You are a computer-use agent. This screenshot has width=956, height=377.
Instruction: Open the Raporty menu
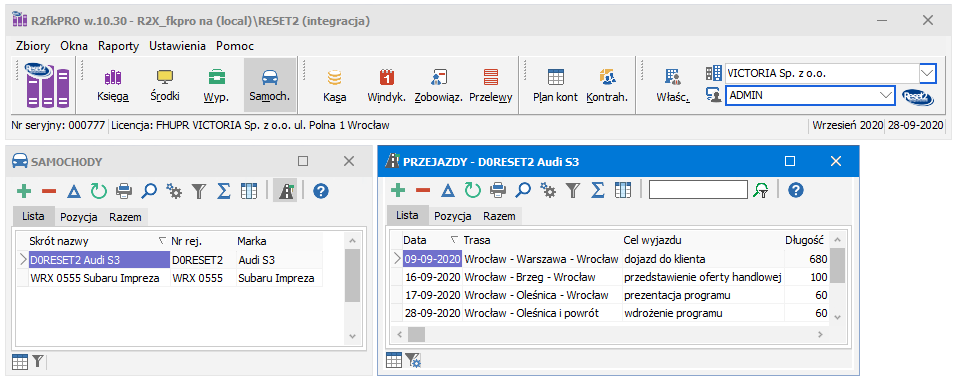click(x=118, y=46)
